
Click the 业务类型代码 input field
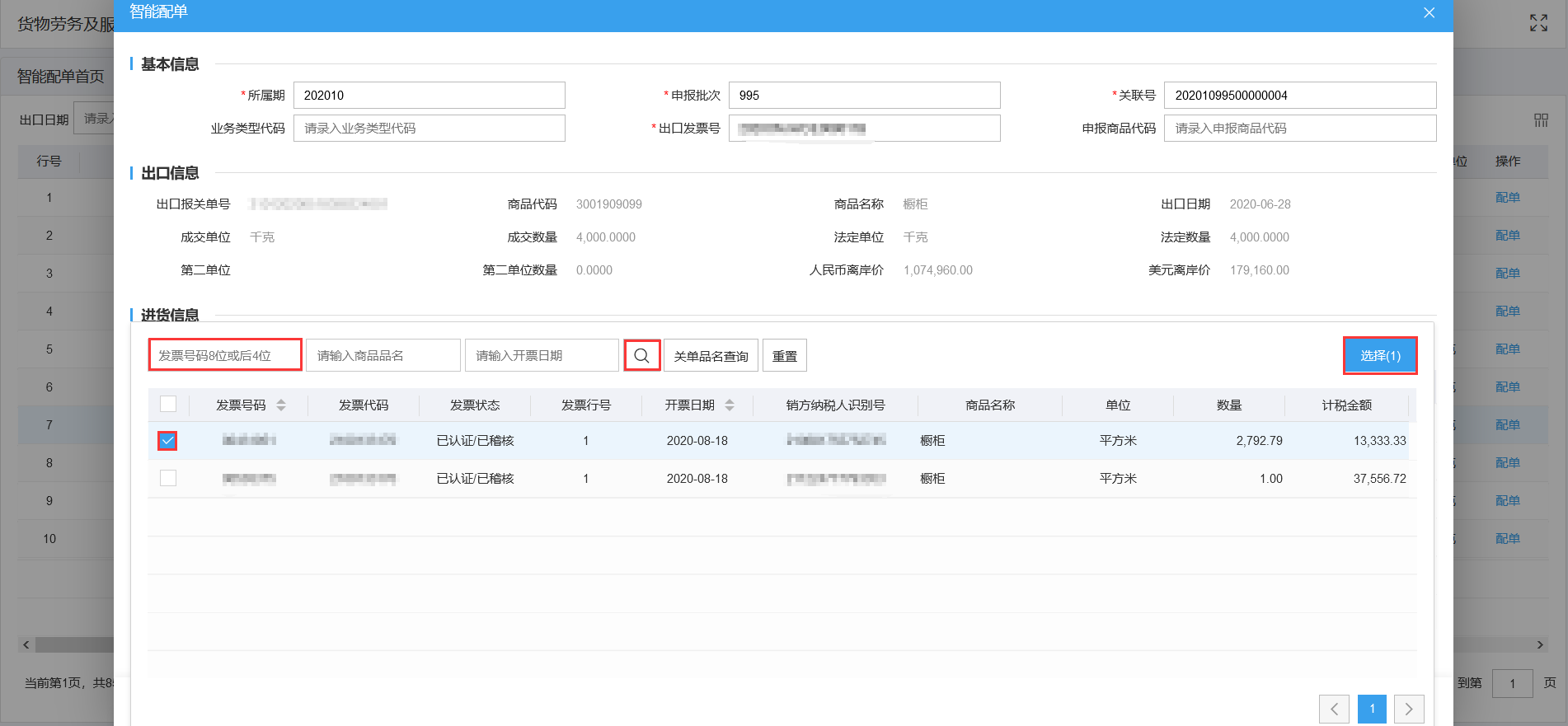coord(429,129)
